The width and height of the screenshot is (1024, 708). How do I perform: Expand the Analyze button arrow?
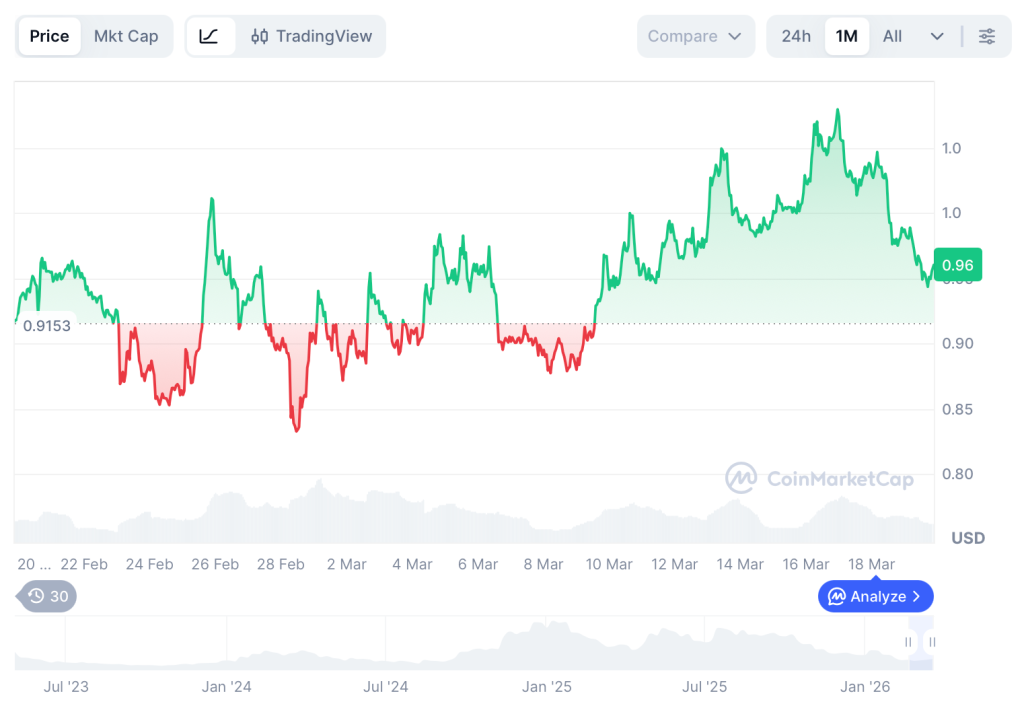pos(915,597)
